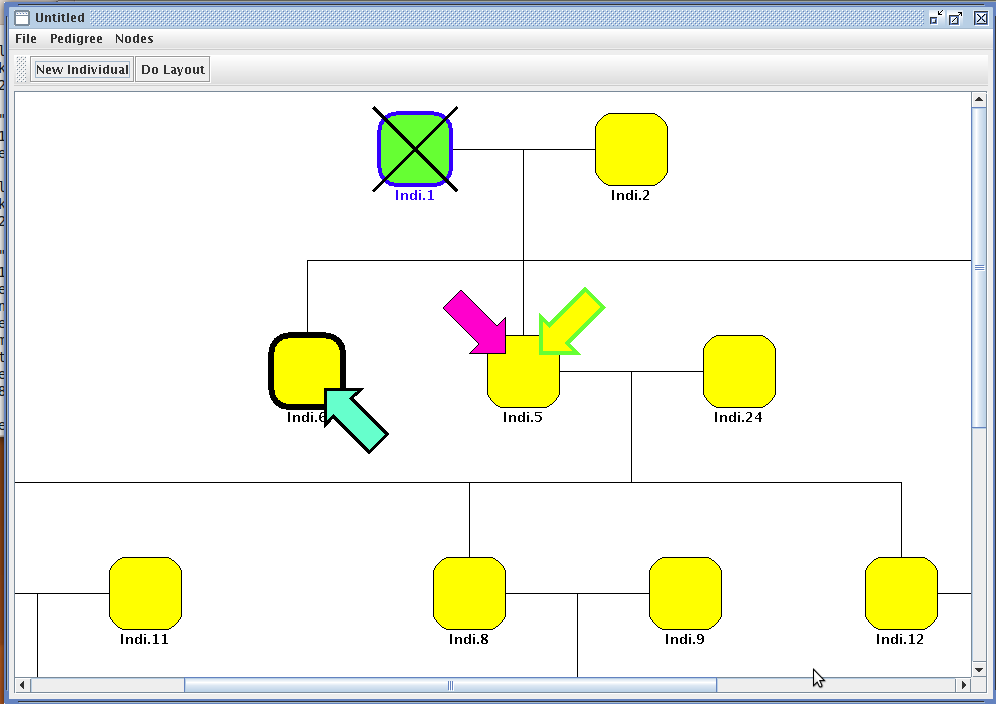
Task: Select the crossed-out green Indi.1 node
Action: click(x=415, y=149)
